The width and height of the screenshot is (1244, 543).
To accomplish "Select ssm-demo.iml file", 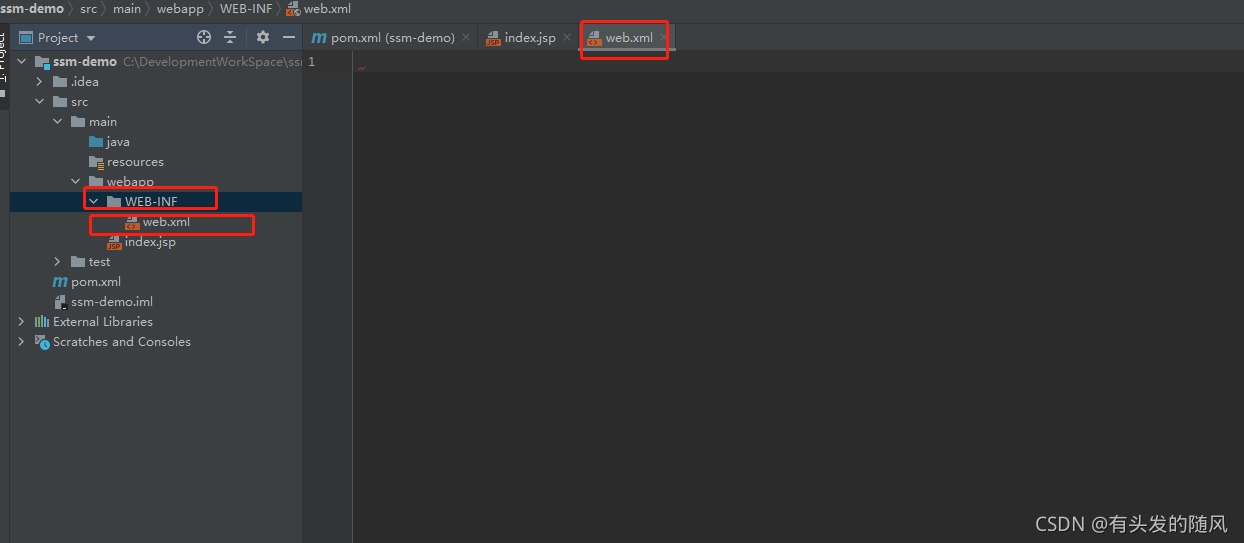I will click(111, 301).
